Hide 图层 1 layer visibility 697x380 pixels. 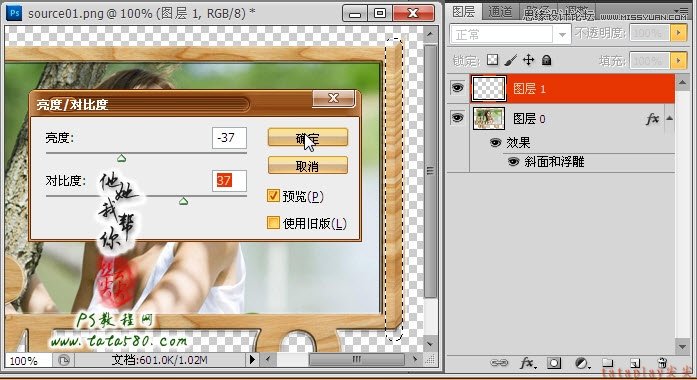pos(457,88)
